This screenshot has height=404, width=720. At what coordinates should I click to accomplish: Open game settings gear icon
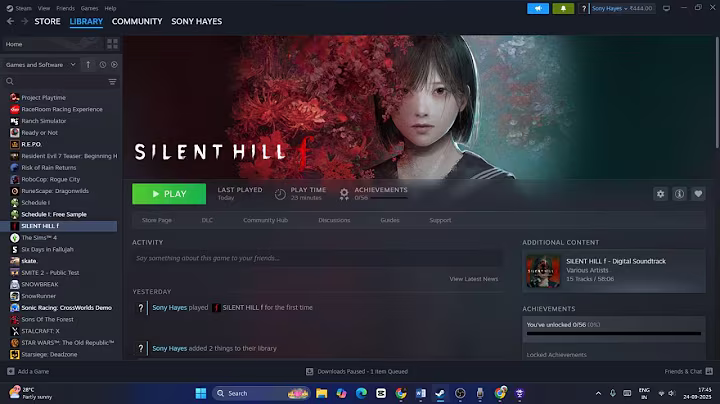(x=660, y=194)
